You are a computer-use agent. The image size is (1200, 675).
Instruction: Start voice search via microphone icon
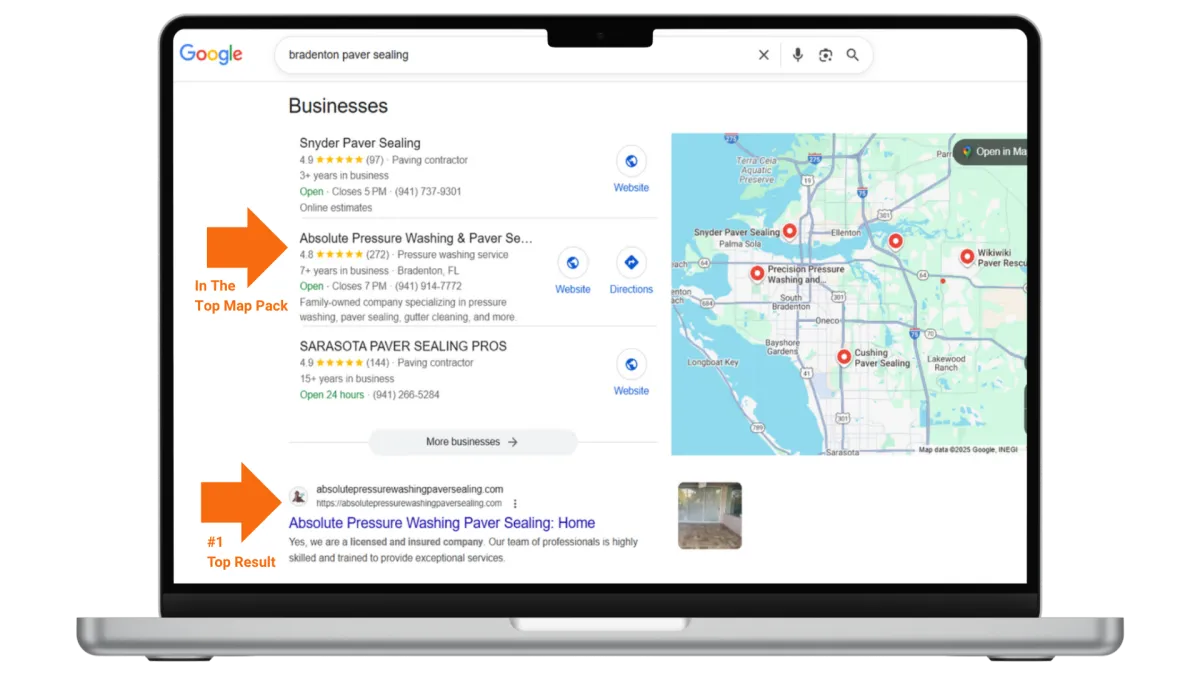(797, 55)
